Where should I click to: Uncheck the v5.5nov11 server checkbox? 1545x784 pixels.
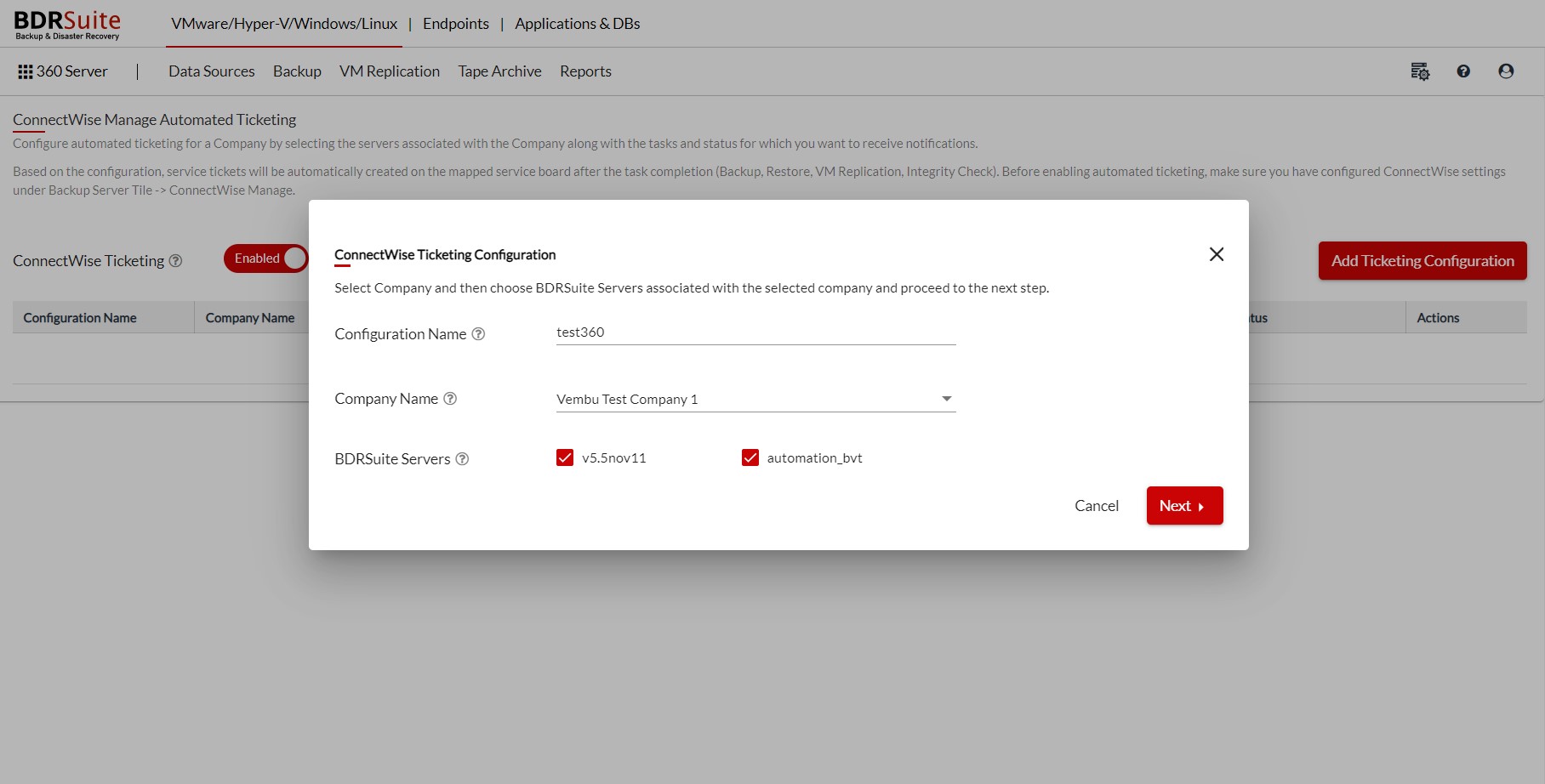[565, 457]
